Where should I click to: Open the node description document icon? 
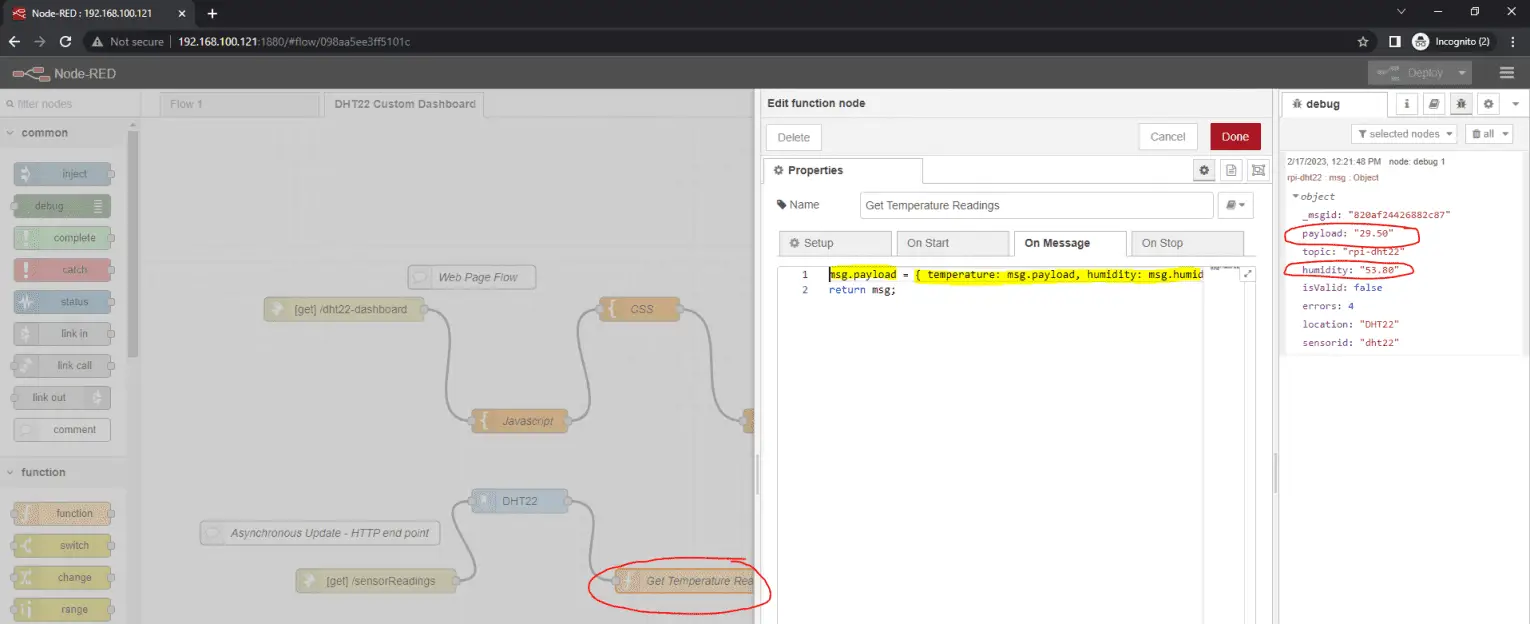[x=1231, y=171]
